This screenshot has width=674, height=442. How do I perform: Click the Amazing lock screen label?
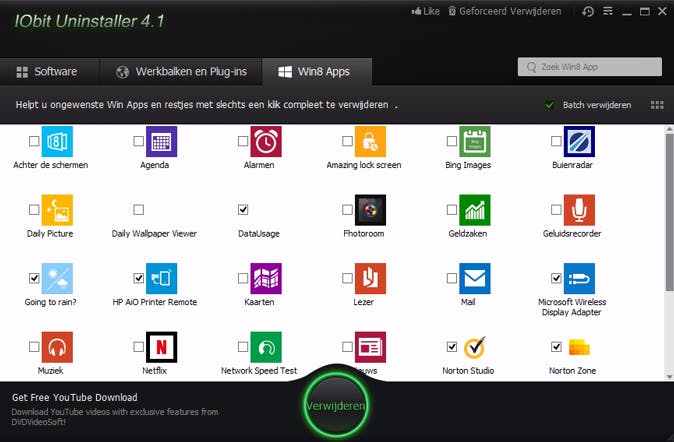coord(364,165)
